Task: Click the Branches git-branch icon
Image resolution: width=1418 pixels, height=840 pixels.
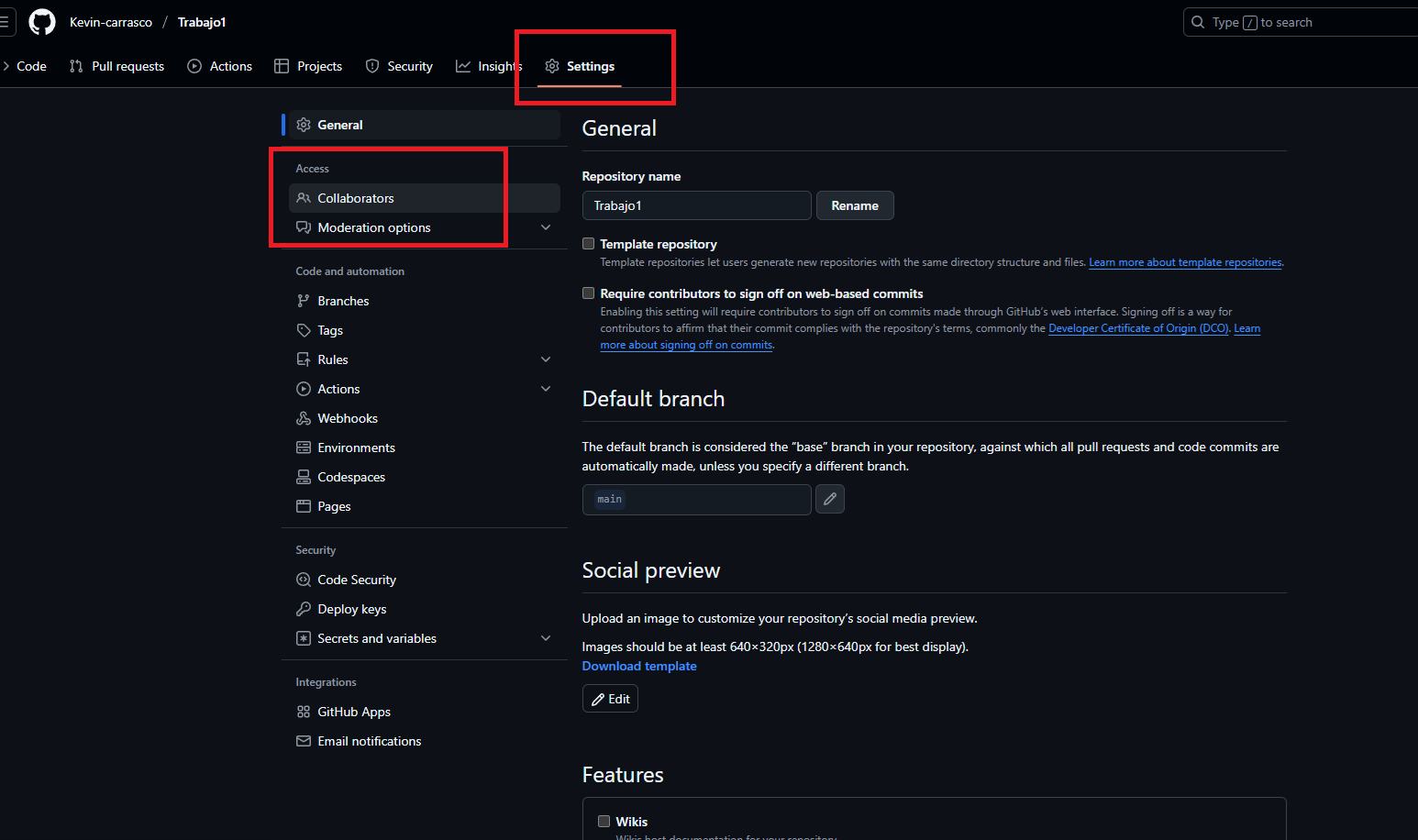Action: (x=304, y=301)
